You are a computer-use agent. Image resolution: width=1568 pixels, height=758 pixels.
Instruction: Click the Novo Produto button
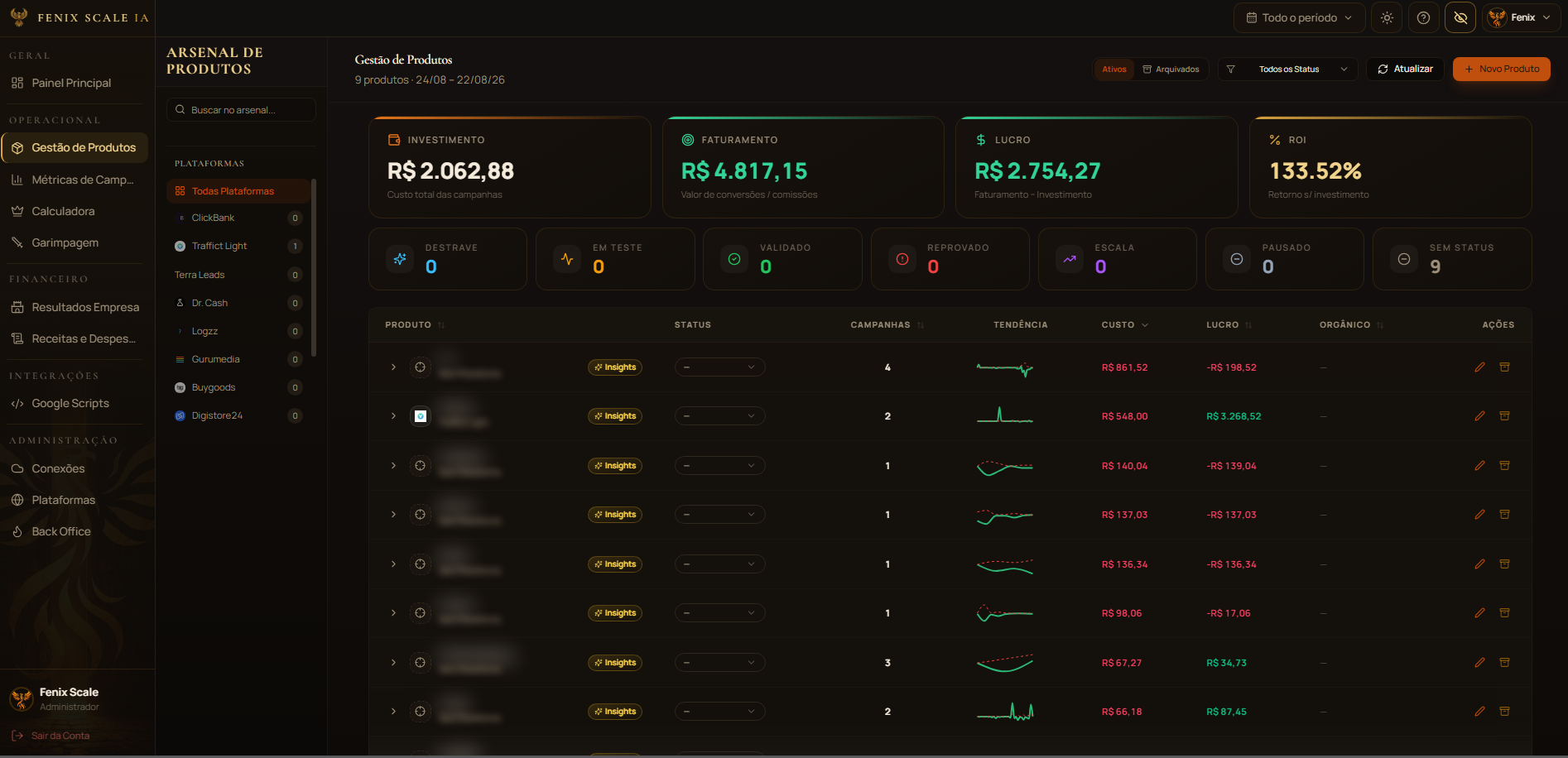pos(1501,70)
